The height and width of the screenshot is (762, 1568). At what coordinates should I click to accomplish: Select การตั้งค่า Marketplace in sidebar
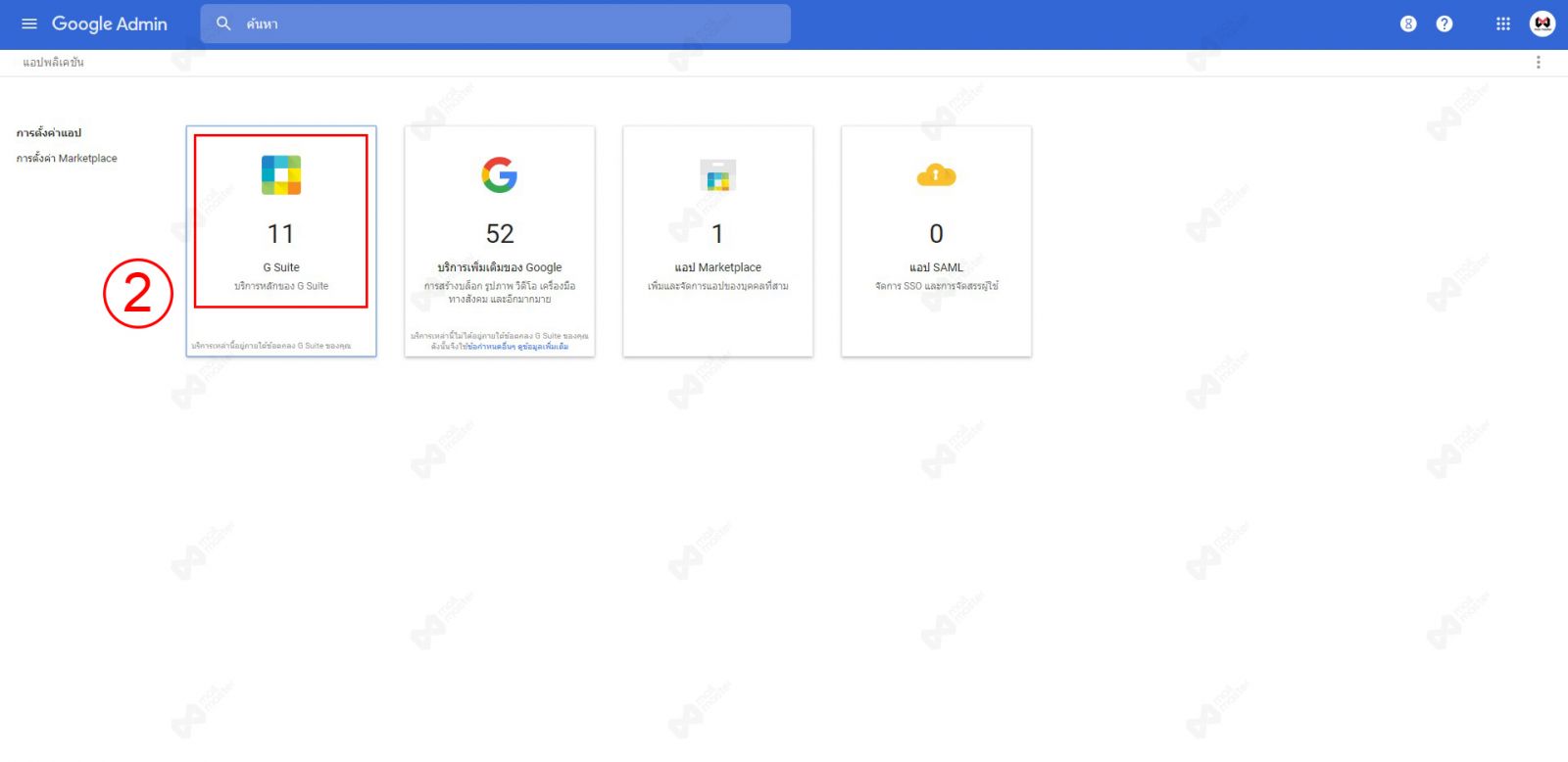coord(67,158)
